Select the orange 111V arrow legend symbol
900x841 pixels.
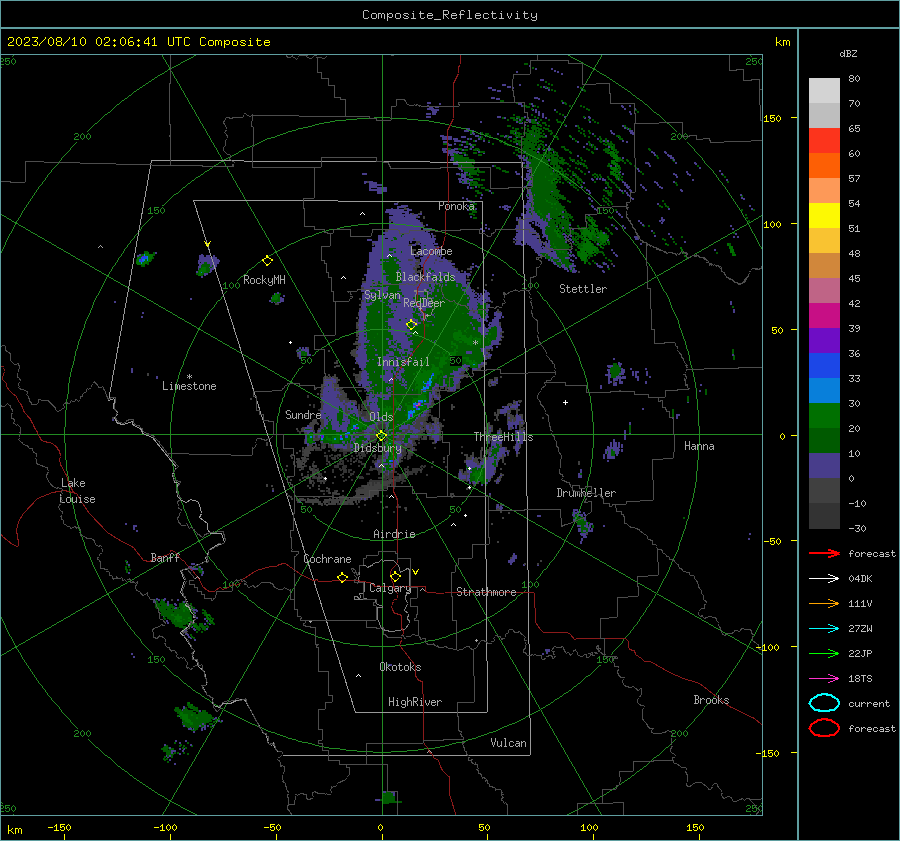click(x=824, y=603)
